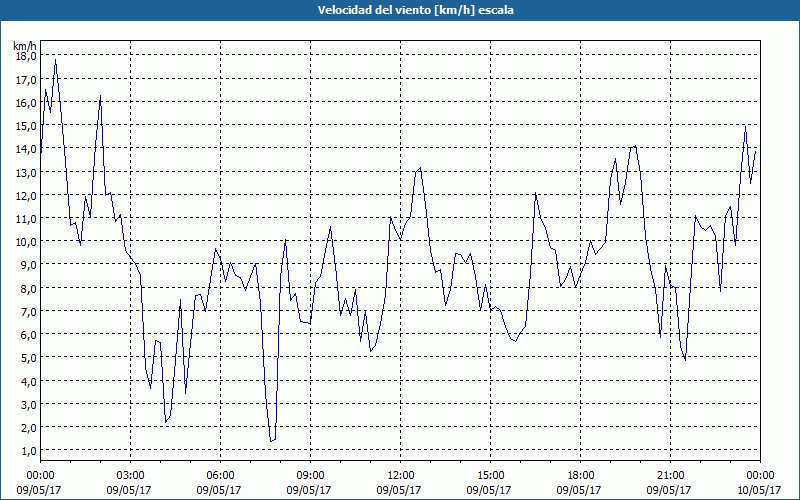Select the 'km/h' unit label on the axis

(25, 46)
